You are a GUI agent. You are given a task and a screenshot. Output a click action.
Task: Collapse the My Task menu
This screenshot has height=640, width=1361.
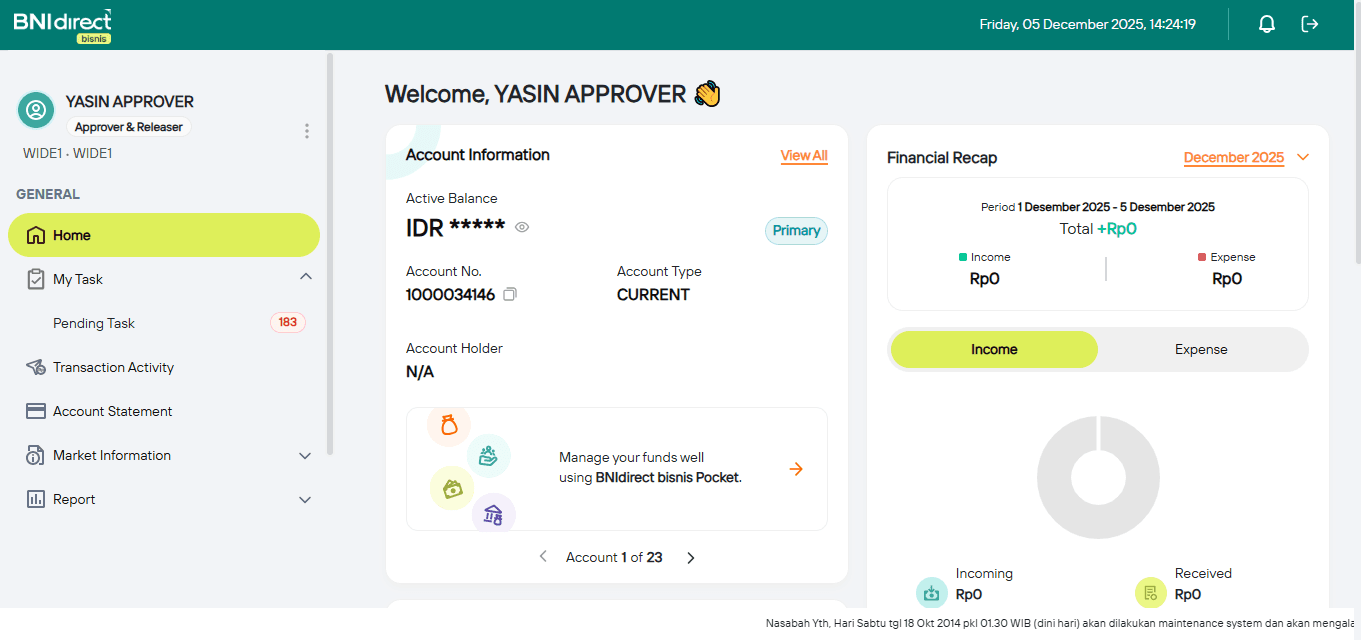point(306,276)
